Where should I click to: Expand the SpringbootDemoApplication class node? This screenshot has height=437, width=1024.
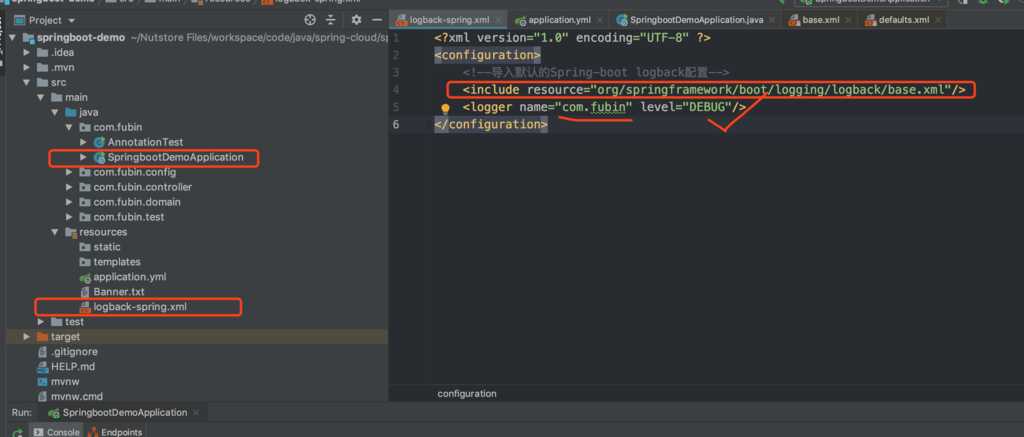(x=83, y=157)
